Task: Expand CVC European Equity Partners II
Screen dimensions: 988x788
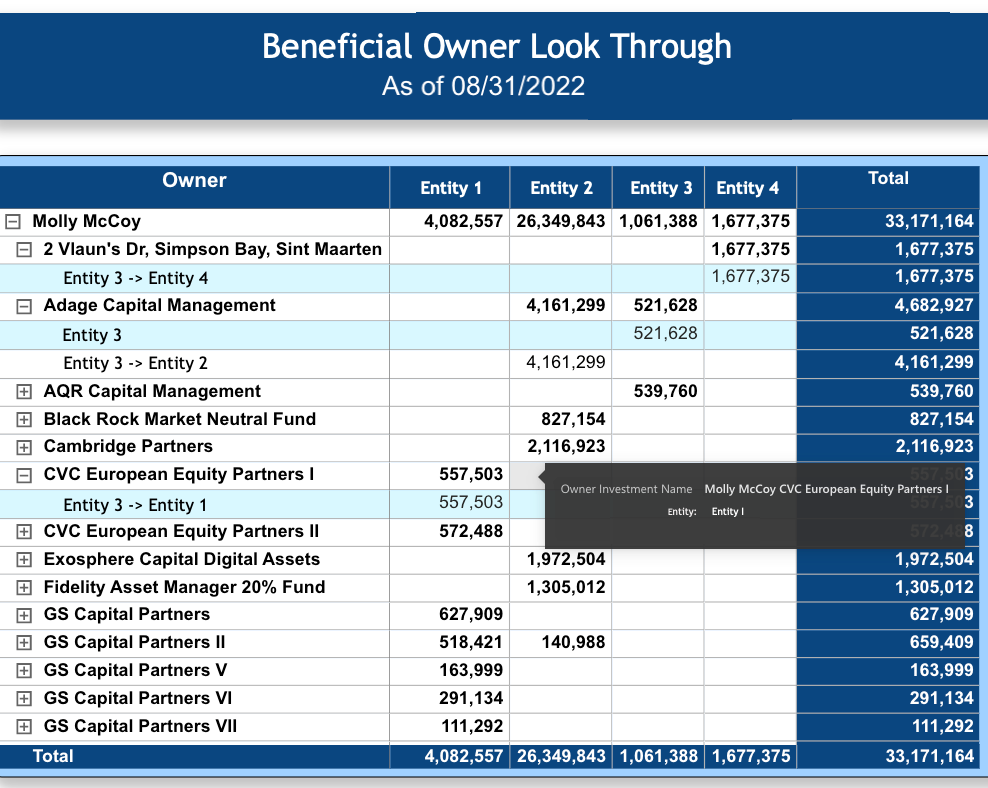Action: [x=24, y=532]
